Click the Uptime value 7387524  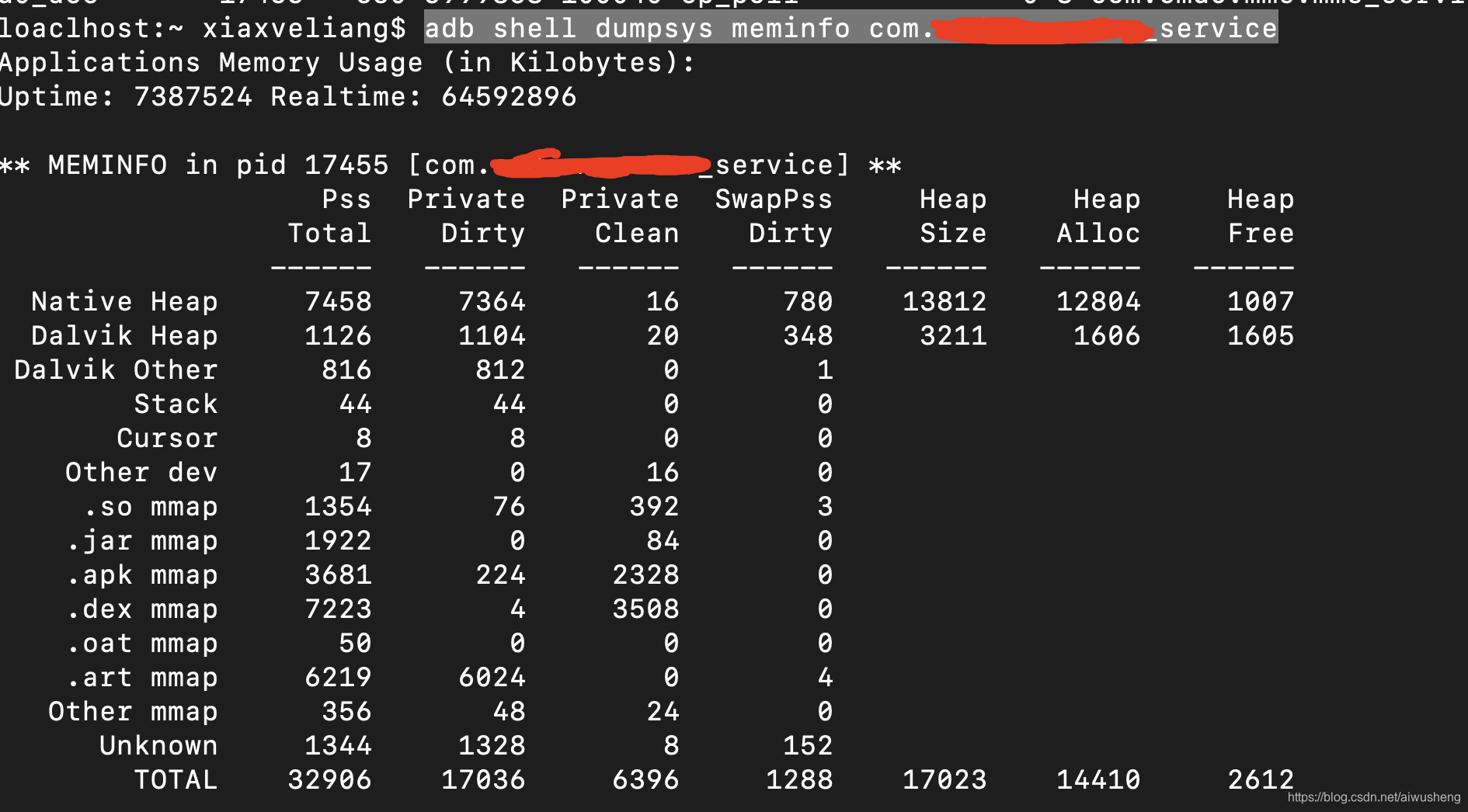click(x=193, y=97)
